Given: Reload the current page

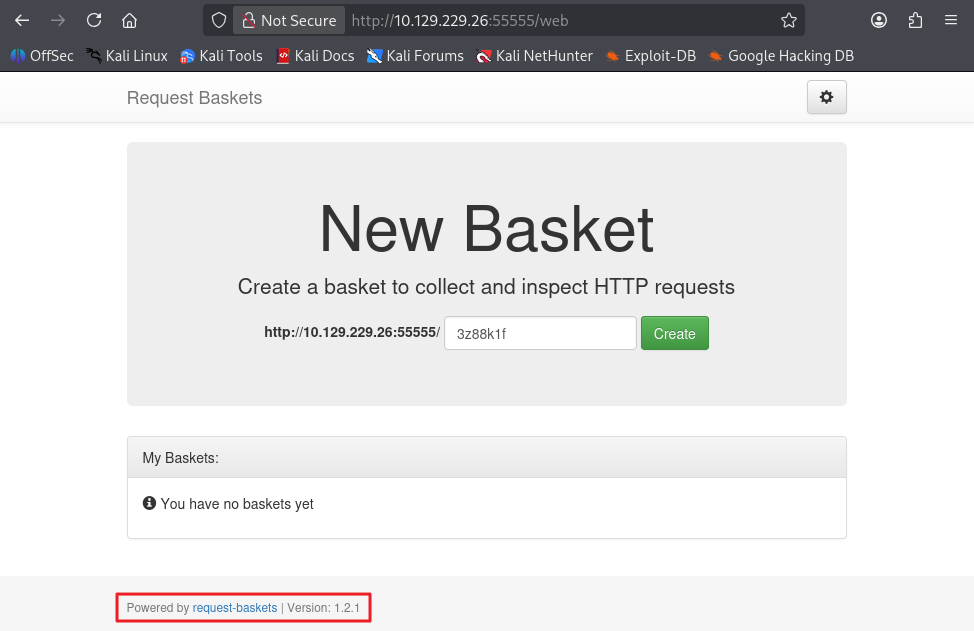Looking at the screenshot, I should (94, 20).
